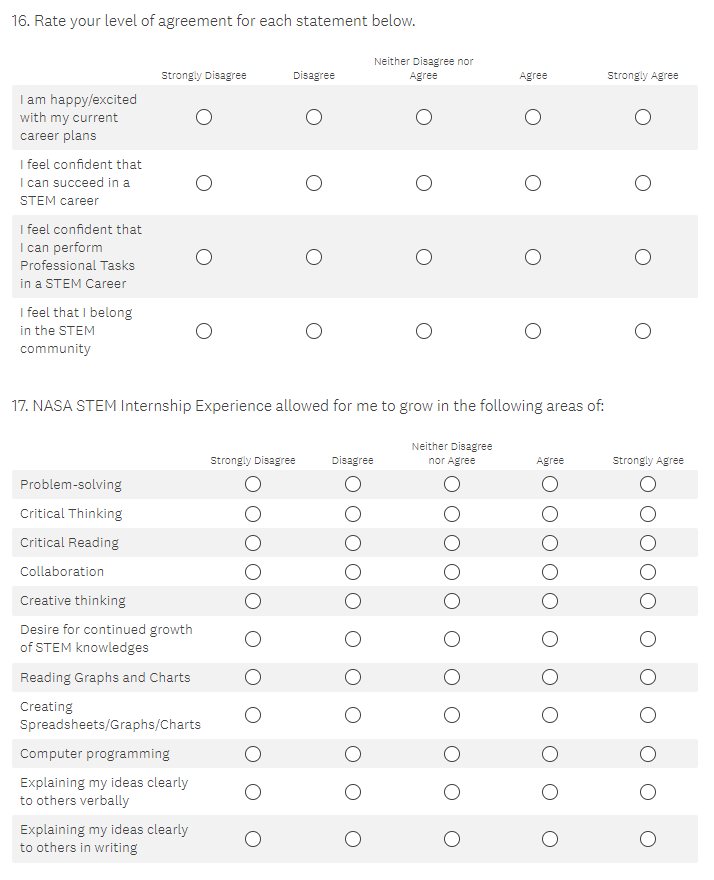Select Agree for Reading Graphs and Charts
The height and width of the screenshot is (880, 714).
pos(550,678)
